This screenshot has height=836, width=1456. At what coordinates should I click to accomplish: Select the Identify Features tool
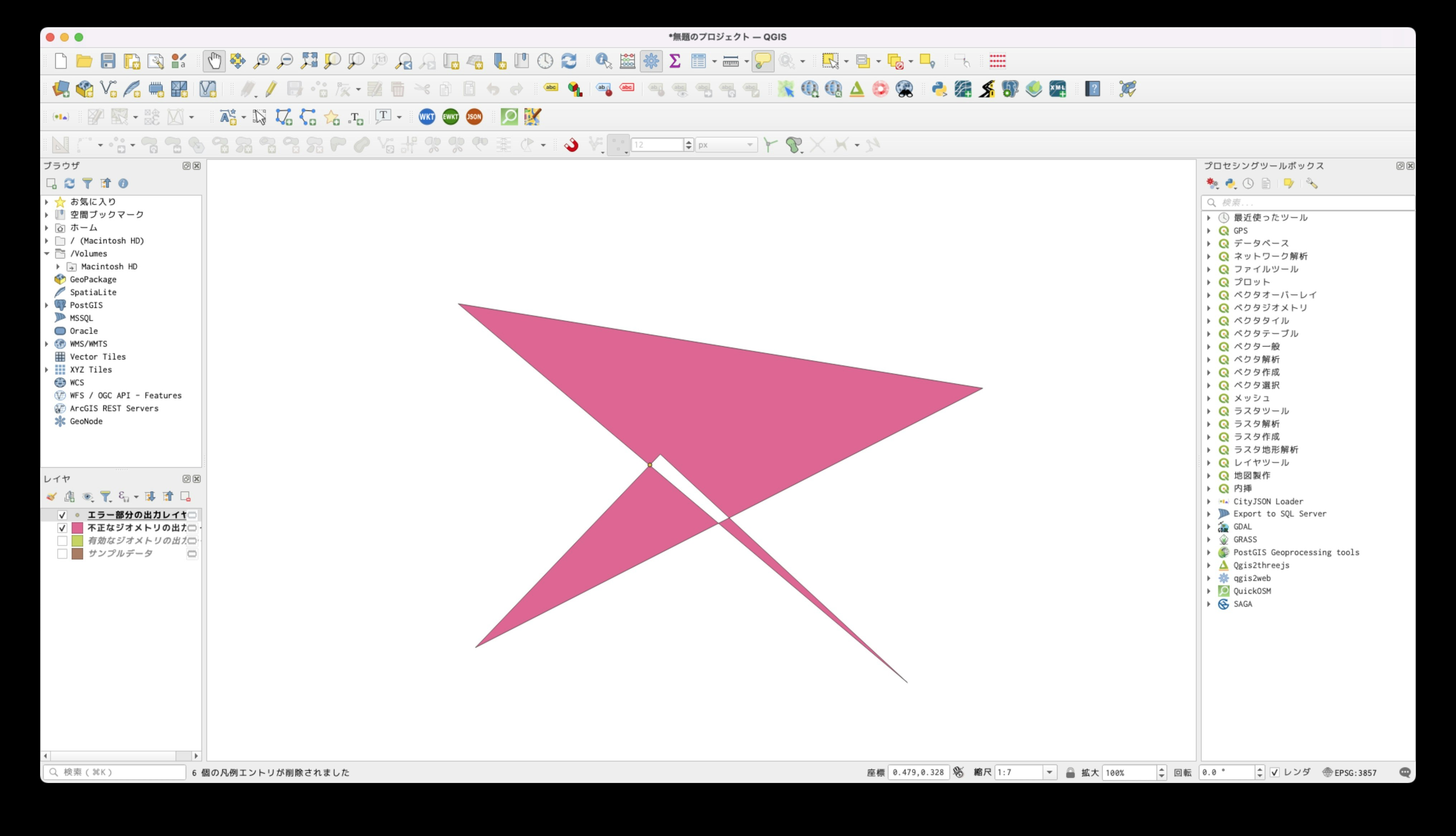coord(603,61)
